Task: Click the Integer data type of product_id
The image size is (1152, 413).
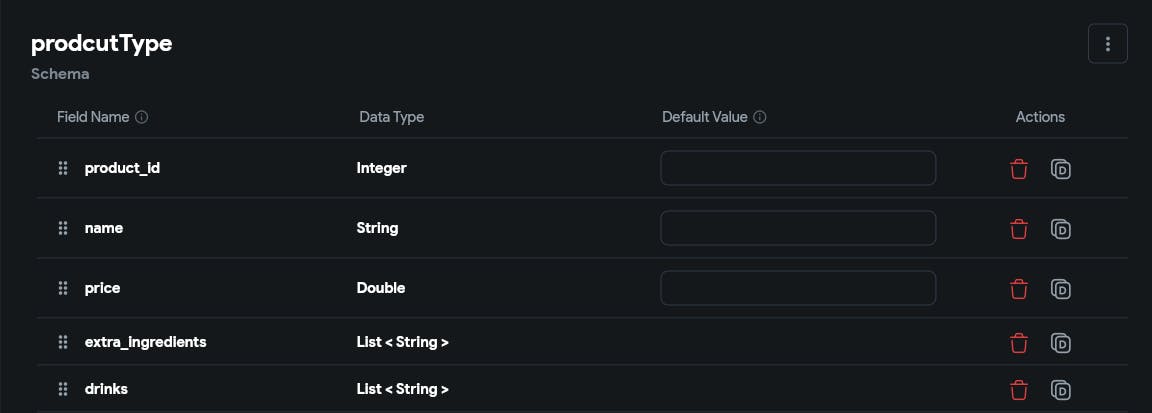Action: [381, 168]
